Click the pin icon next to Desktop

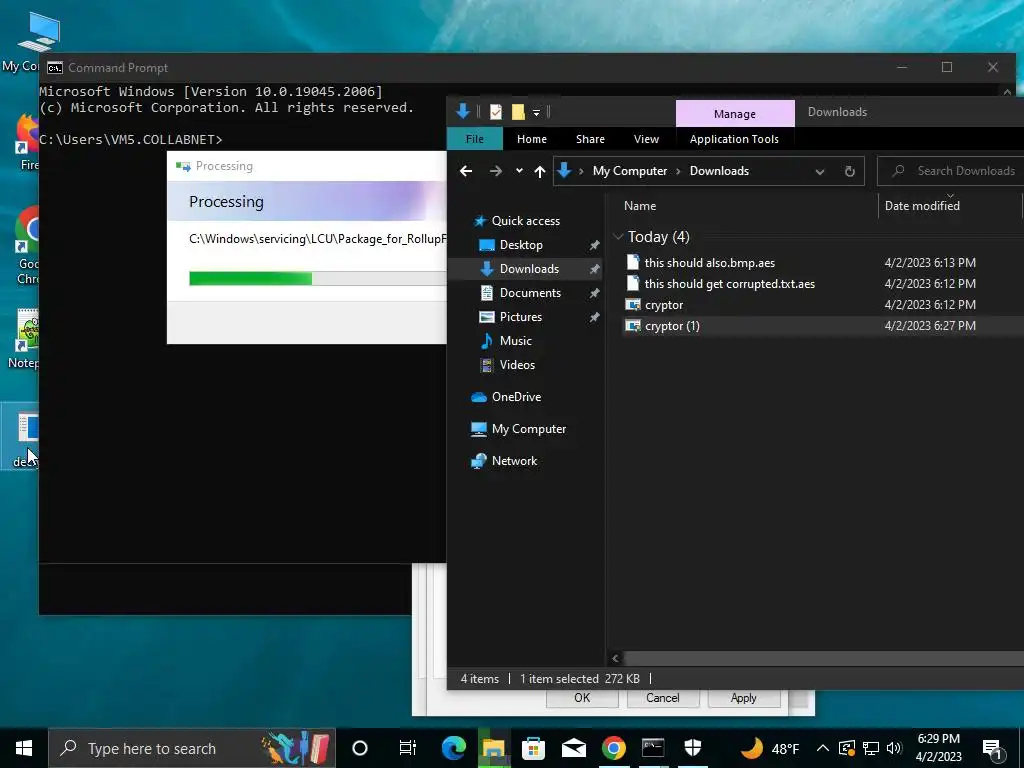[x=594, y=246]
